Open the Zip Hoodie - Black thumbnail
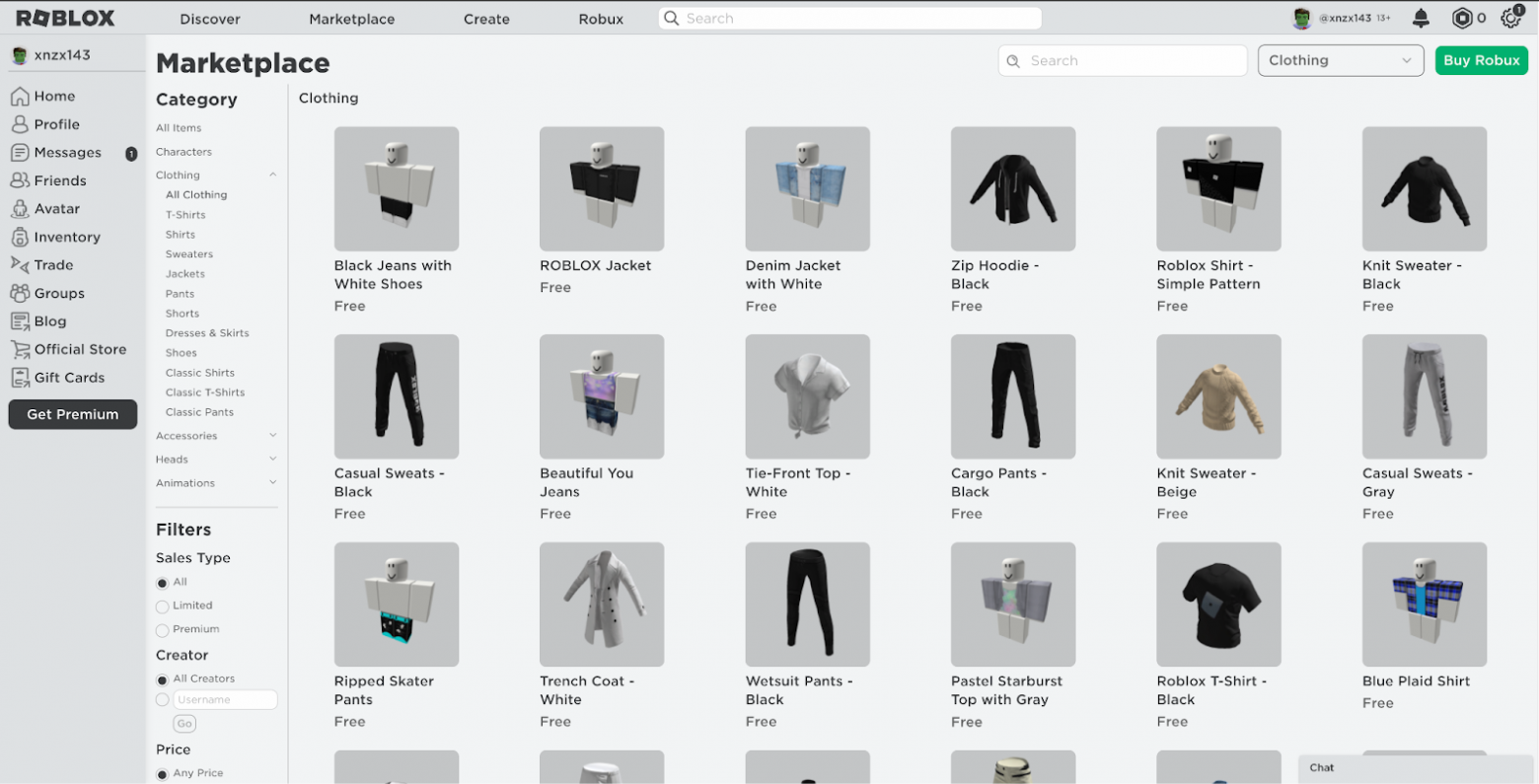Image resolution: width=1539 pixels, height=784 pixels. pyautogui.click(x=1013, y=188)
